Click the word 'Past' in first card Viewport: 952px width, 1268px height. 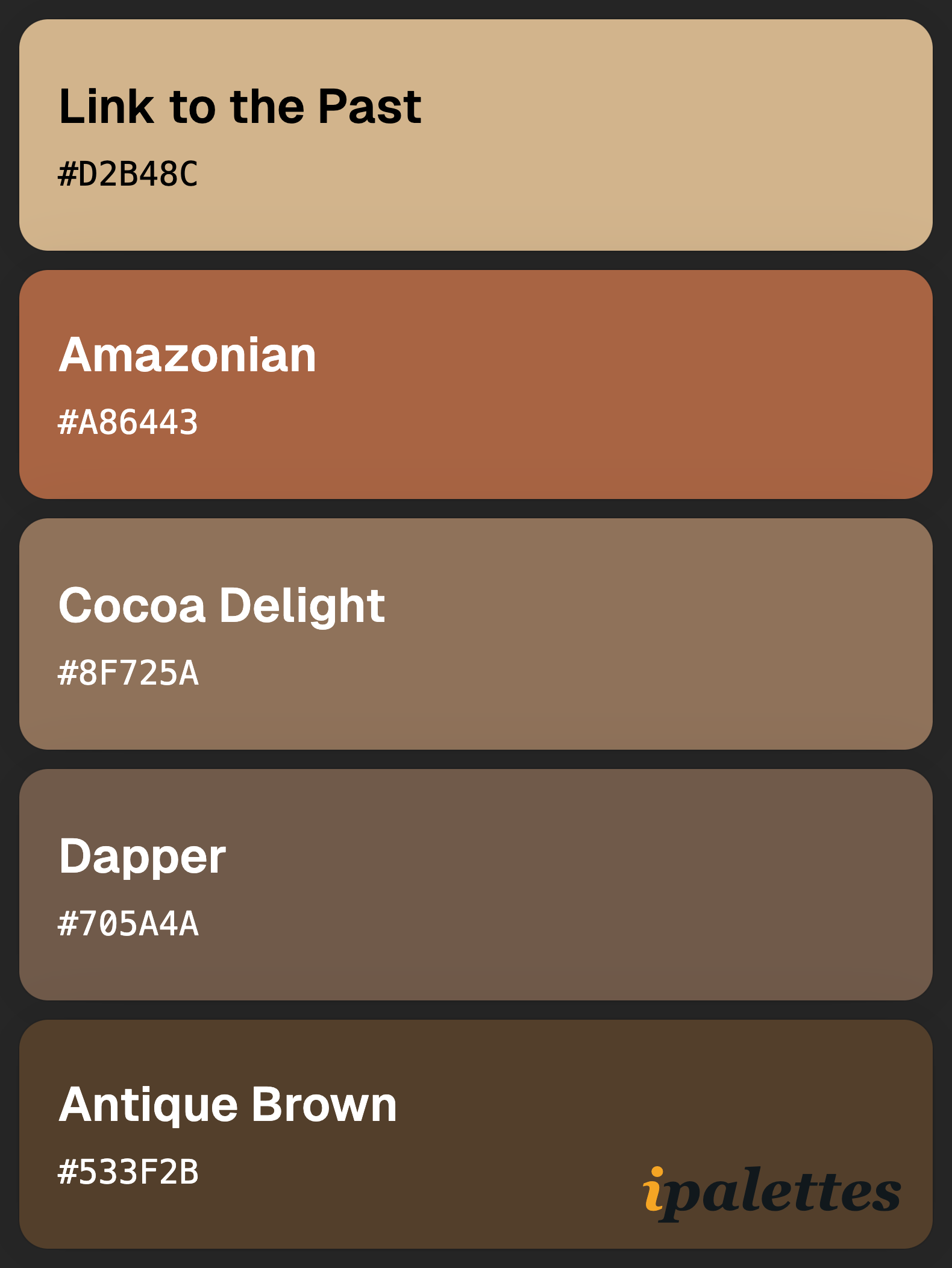[370, 107]
